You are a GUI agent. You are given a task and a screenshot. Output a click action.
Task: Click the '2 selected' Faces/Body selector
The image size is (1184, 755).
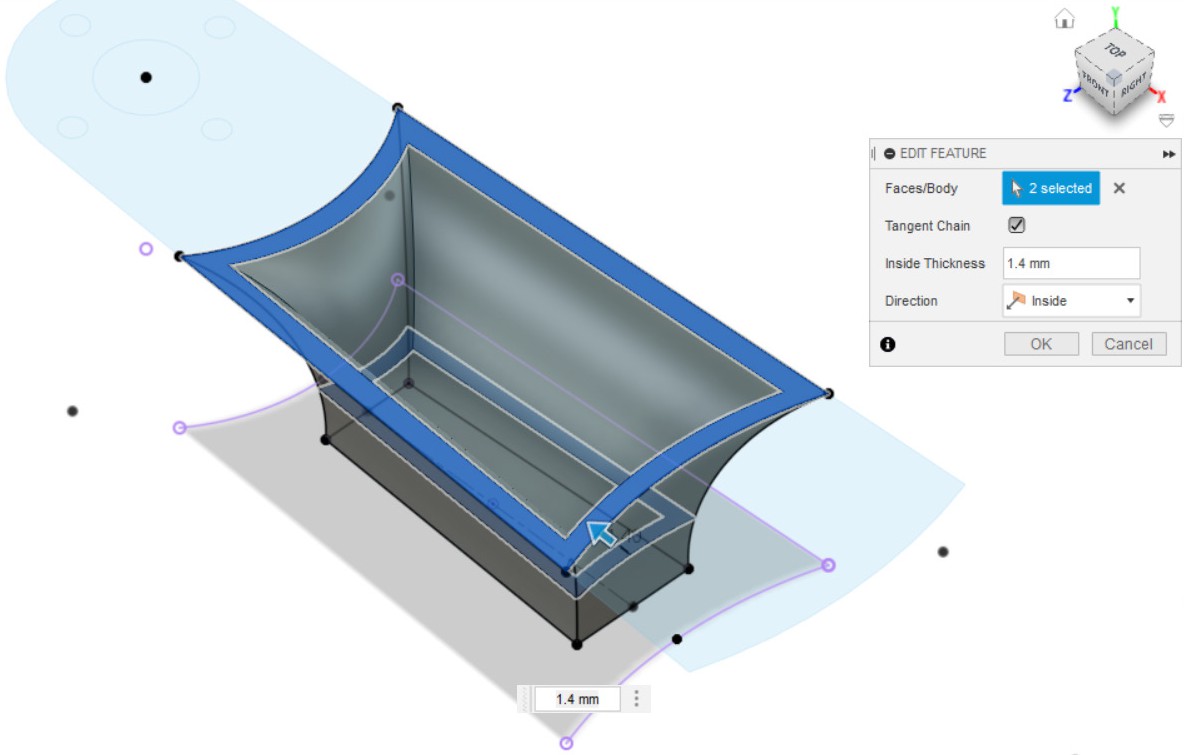pyautogui.click(x=1050, y=188)
